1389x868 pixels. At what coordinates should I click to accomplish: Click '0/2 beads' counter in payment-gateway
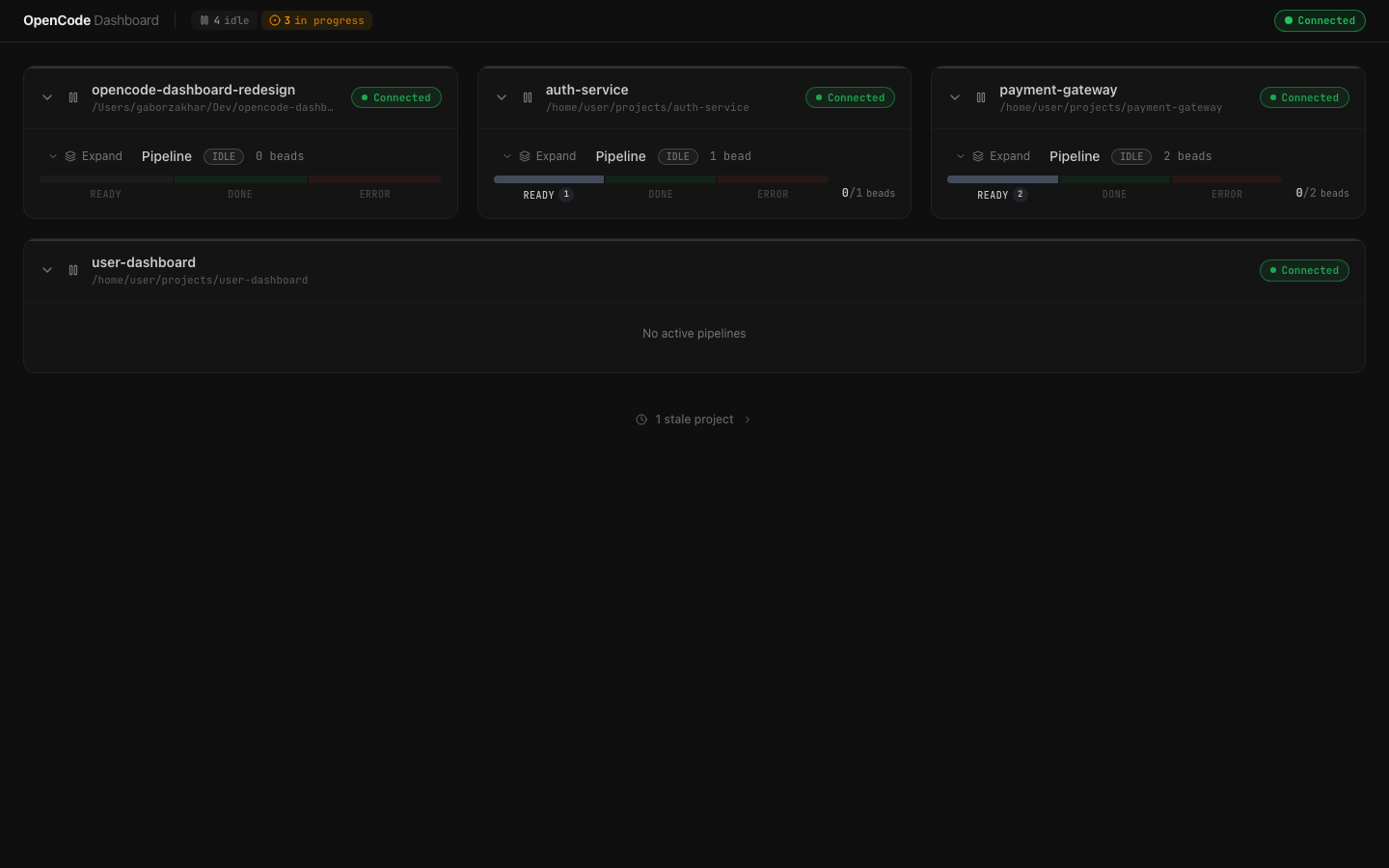[x=1322, y=193]
